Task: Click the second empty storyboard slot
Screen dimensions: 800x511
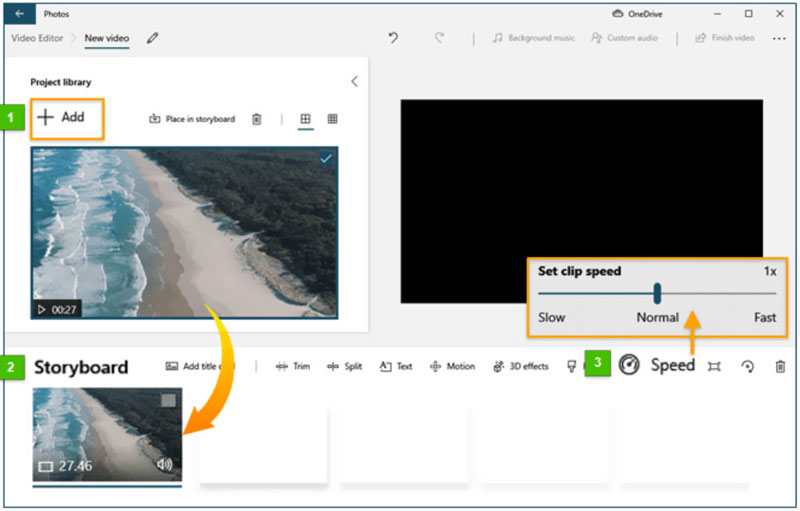Action: (x=404, y=445)
